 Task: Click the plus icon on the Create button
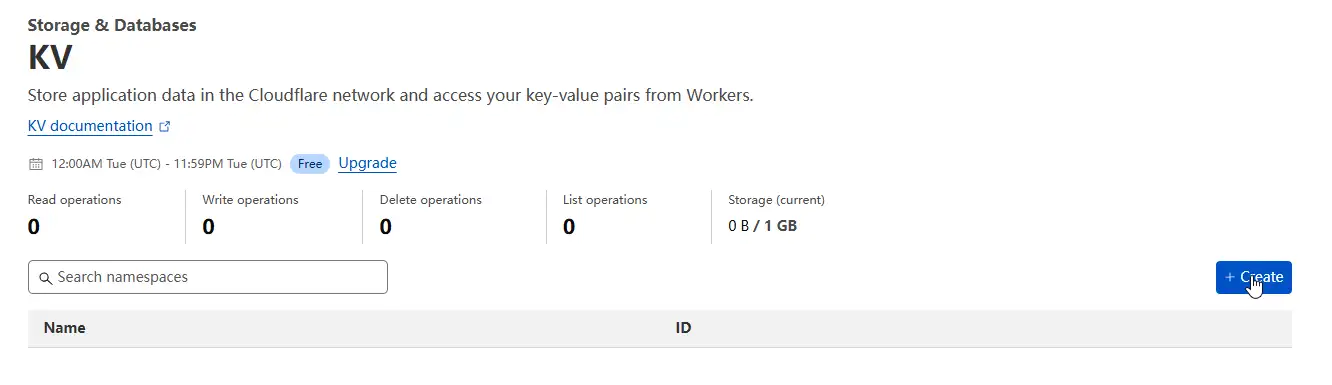point(1230,277)
